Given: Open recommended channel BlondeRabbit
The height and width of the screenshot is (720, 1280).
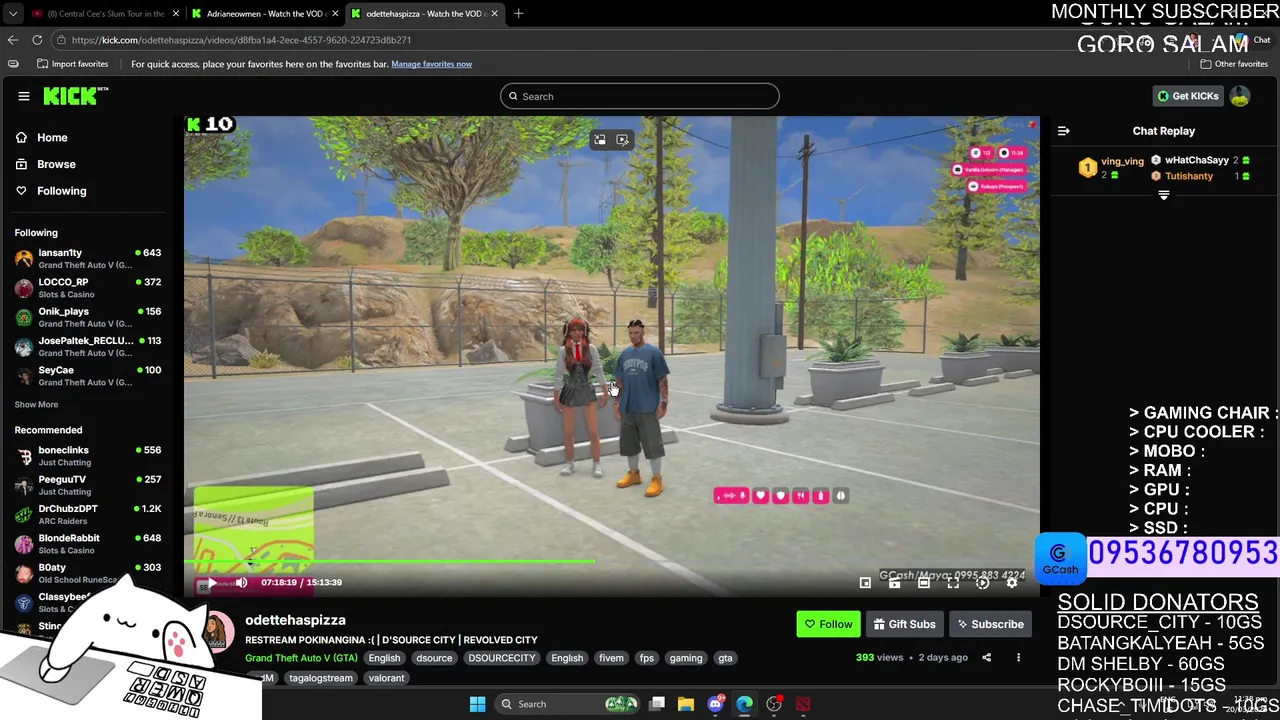Looking at the screenshot, I should click(x=88, y=543).
